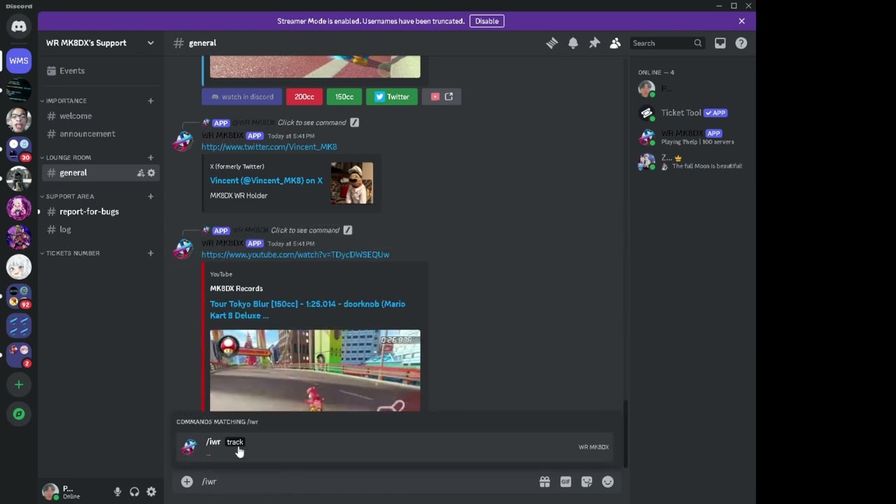This screenshot has width=896, height=504.
Task: Open the attachment plus button
Action: [187, 481]
